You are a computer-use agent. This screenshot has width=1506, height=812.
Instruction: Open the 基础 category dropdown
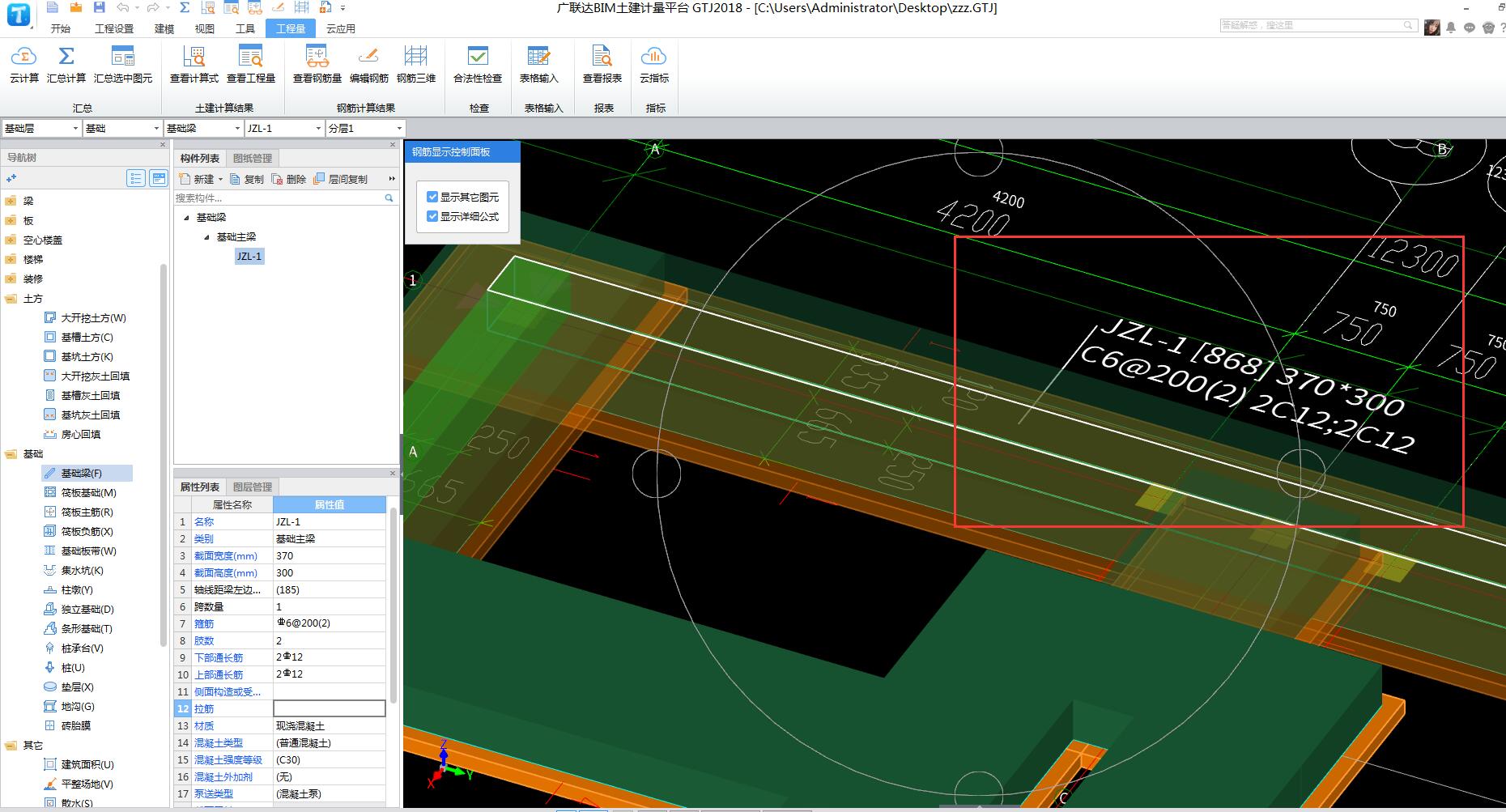[156, 129]
